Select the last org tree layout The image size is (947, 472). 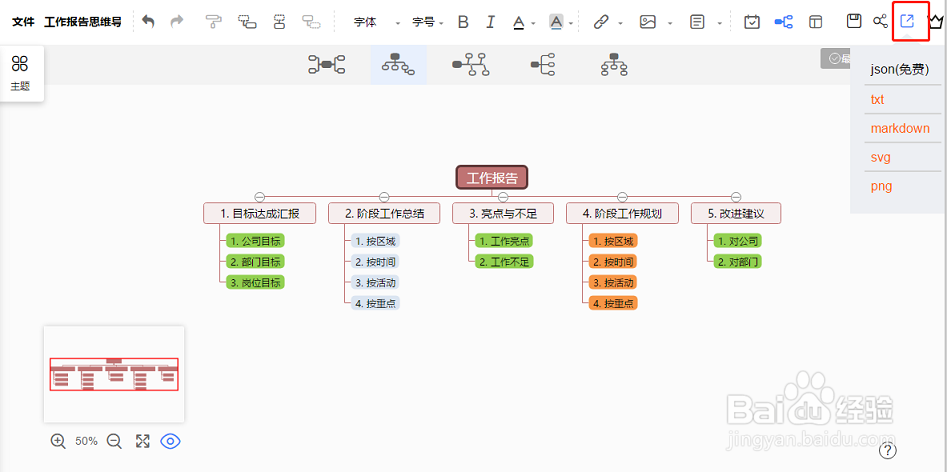(615, 65)
